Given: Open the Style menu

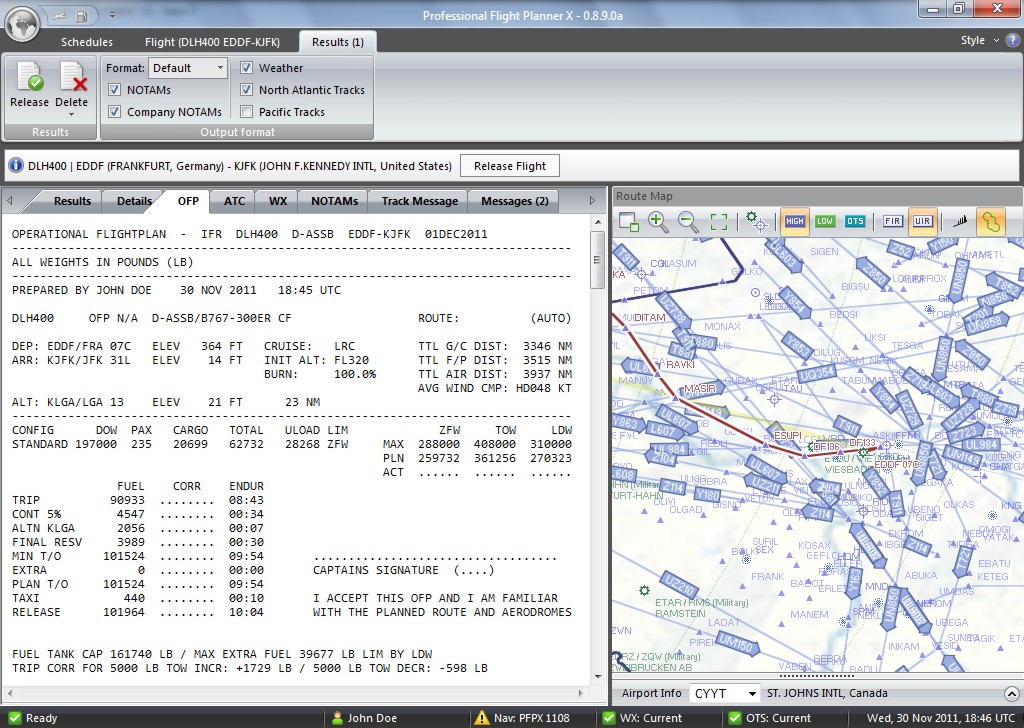Looking at the screenshot, I should (980, 40).
